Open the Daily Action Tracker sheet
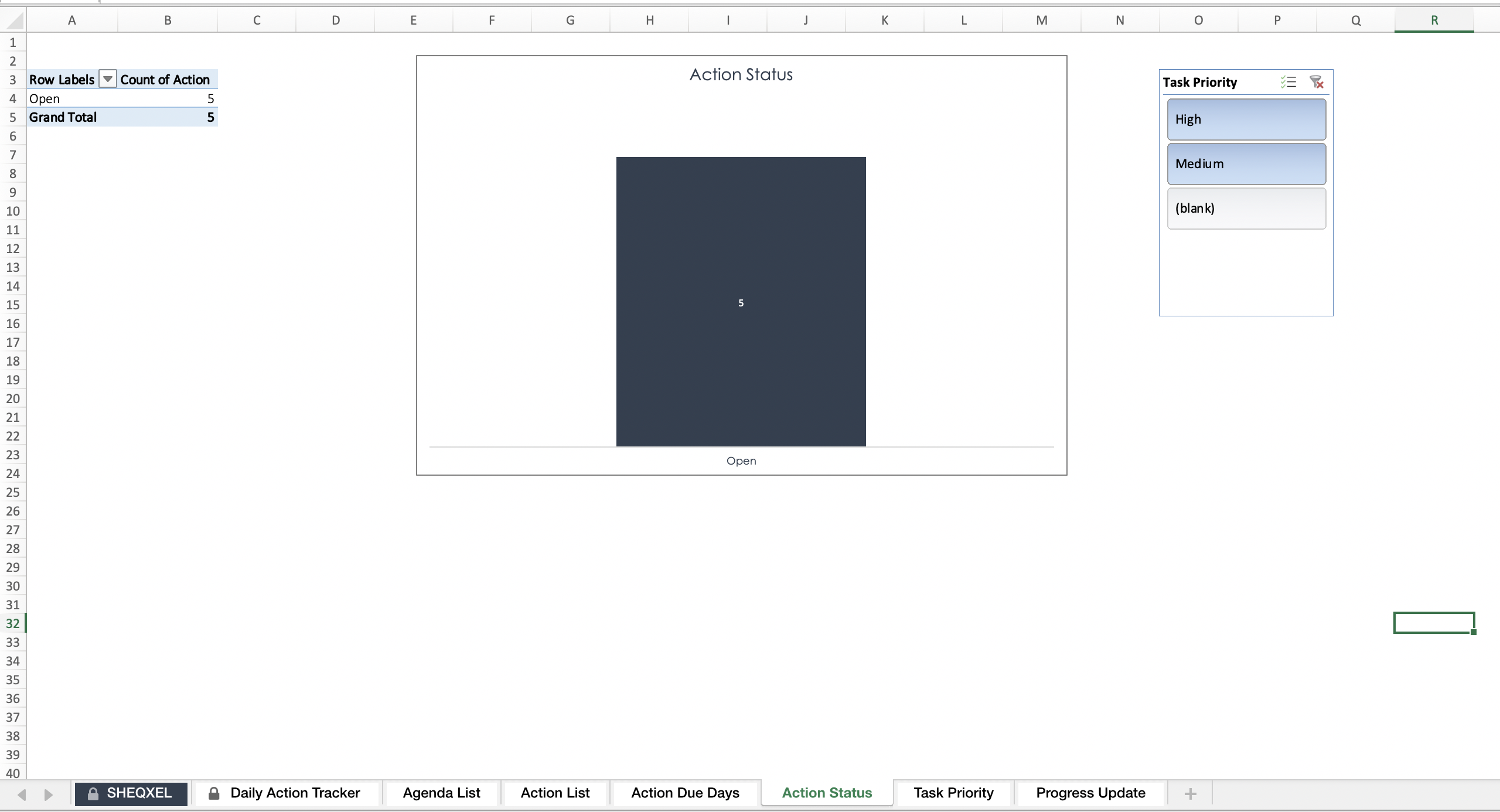The width and height of the screenshot is (1500, 812). click(287, 793)
